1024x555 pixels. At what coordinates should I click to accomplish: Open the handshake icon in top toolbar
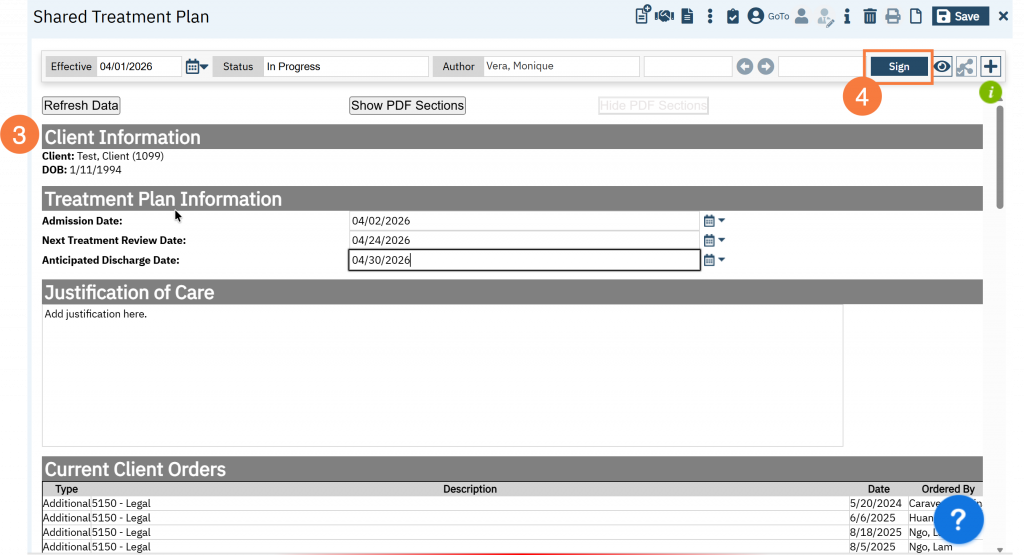665,16
